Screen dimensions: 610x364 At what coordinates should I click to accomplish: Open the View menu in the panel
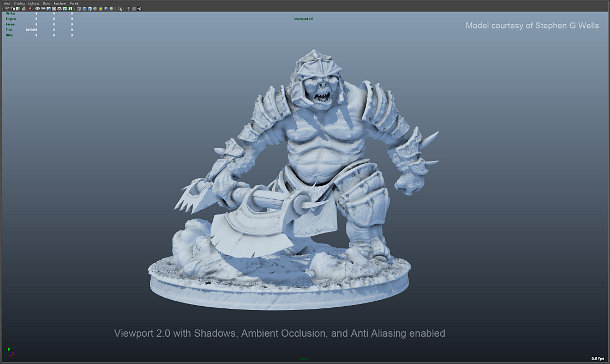7,4
